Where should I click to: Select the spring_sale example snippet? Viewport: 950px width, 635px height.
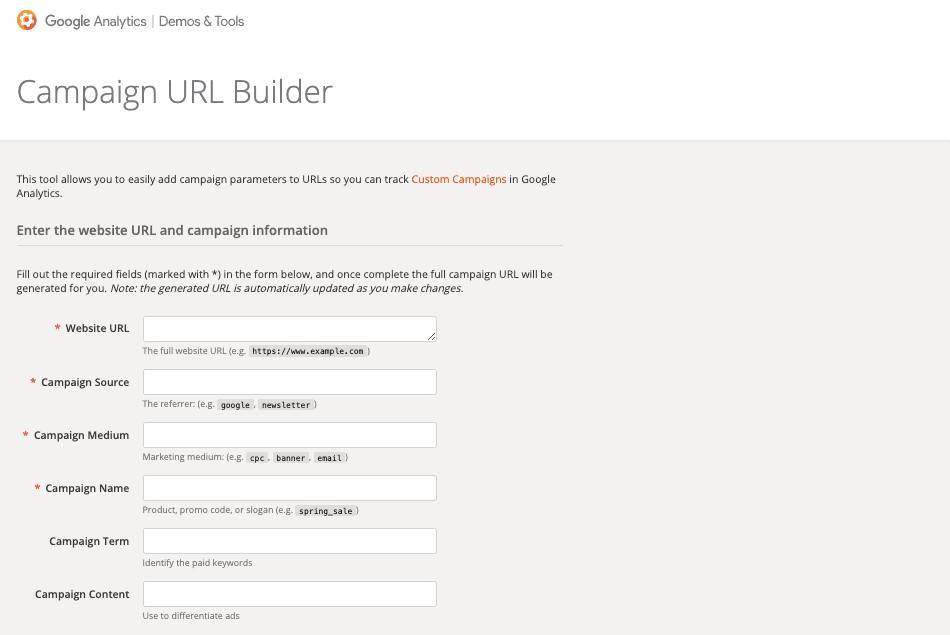326,510
